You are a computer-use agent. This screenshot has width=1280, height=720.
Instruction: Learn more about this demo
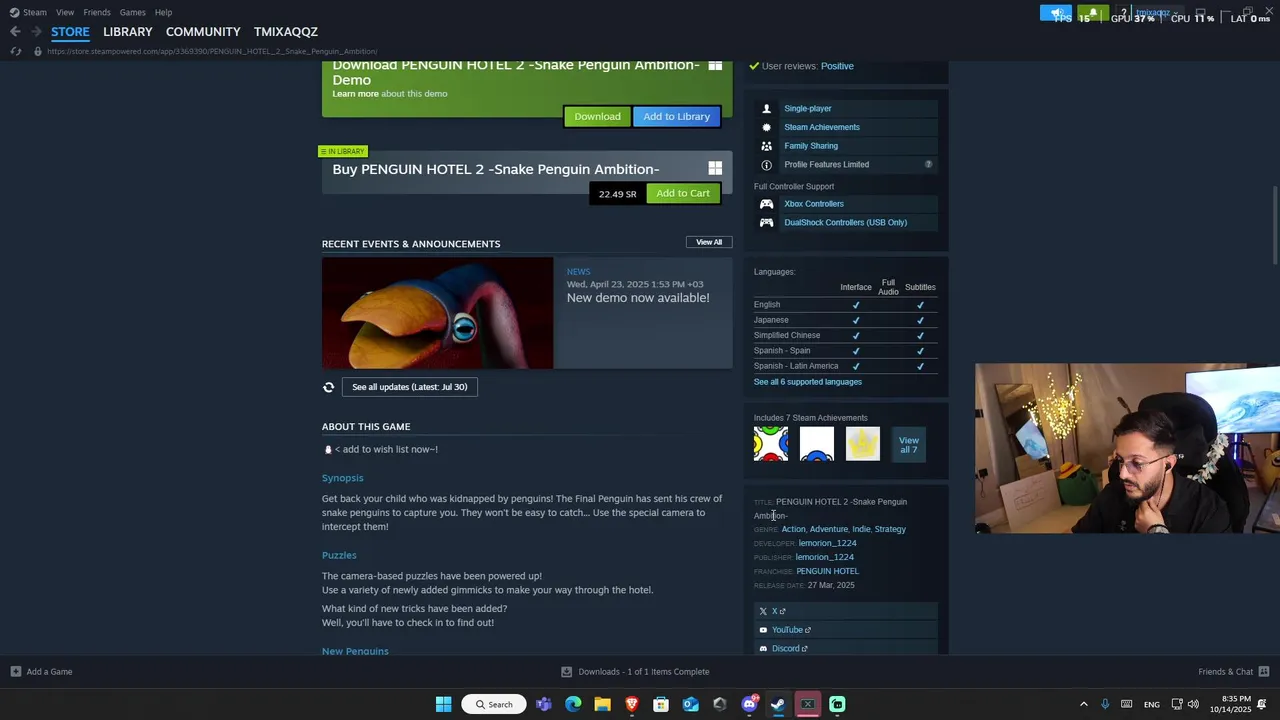355,94
